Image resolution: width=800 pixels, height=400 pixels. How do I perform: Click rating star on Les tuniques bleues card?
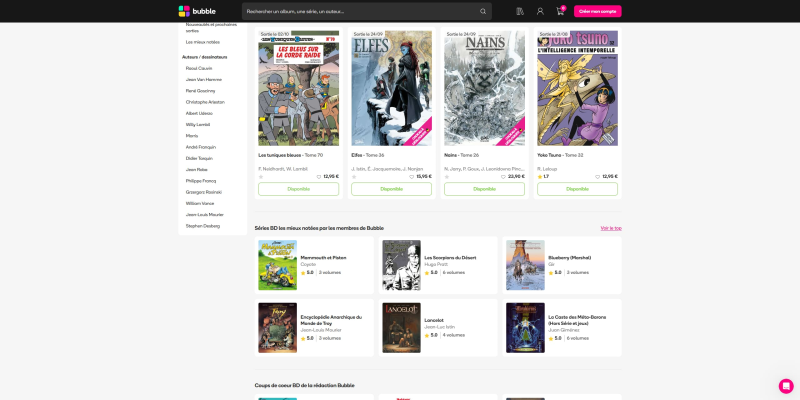(x=261, y=177)
